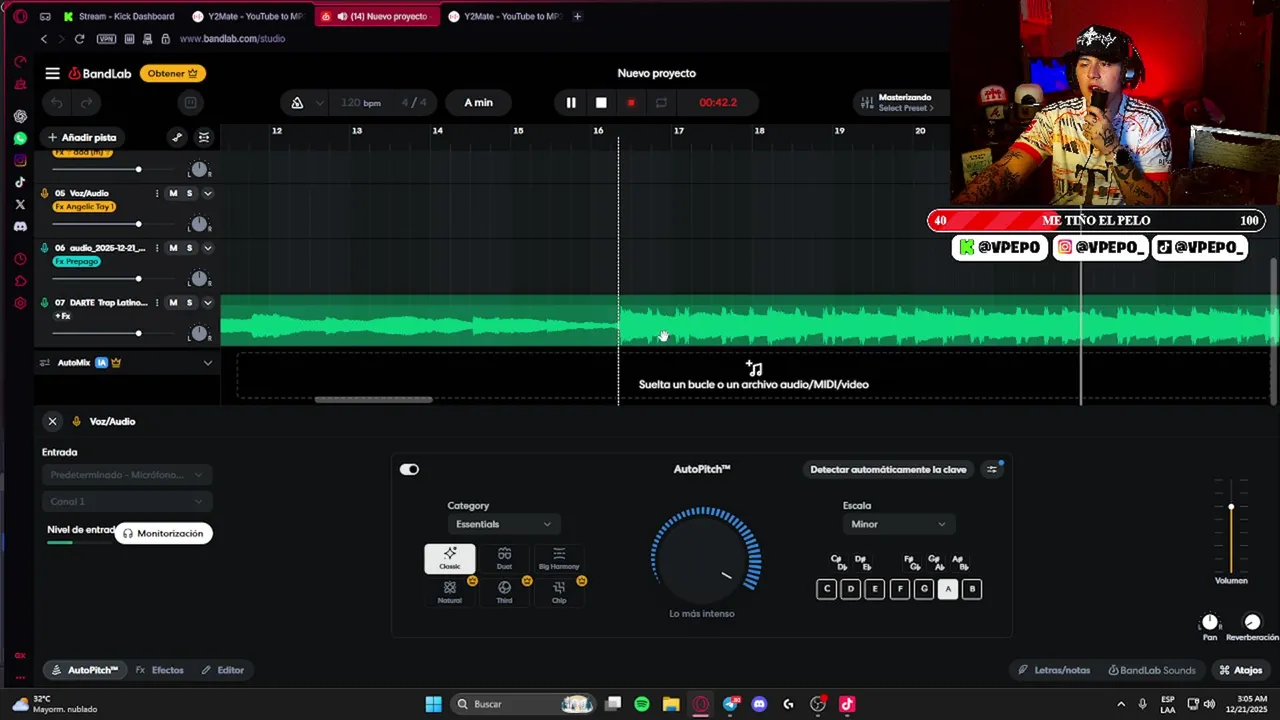Switch to the AutoPitch tab
1280x720 pixels.
pyautogui.click(x=84, y=670)
